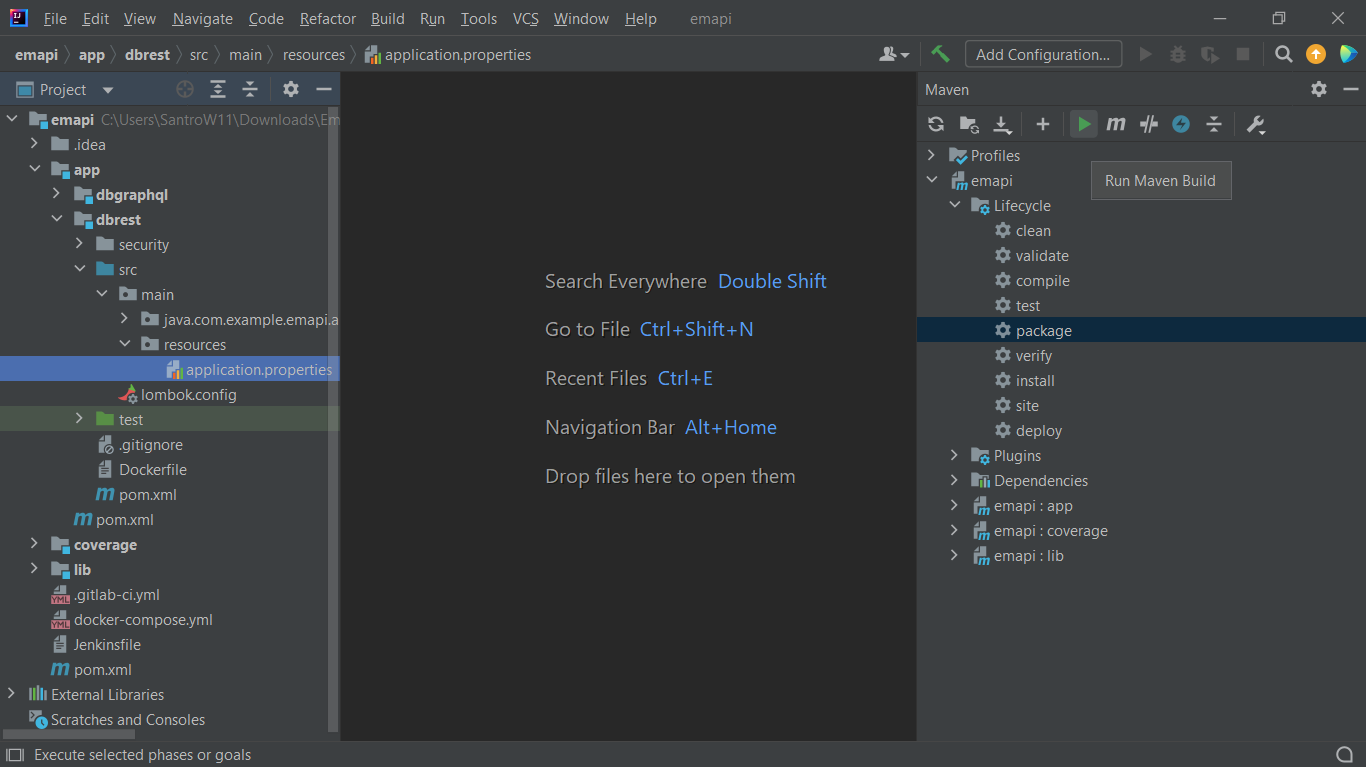This screenshot has width=1366, height=768.
Task: Hide the Maven tool window
Action: click(1351, 89)
